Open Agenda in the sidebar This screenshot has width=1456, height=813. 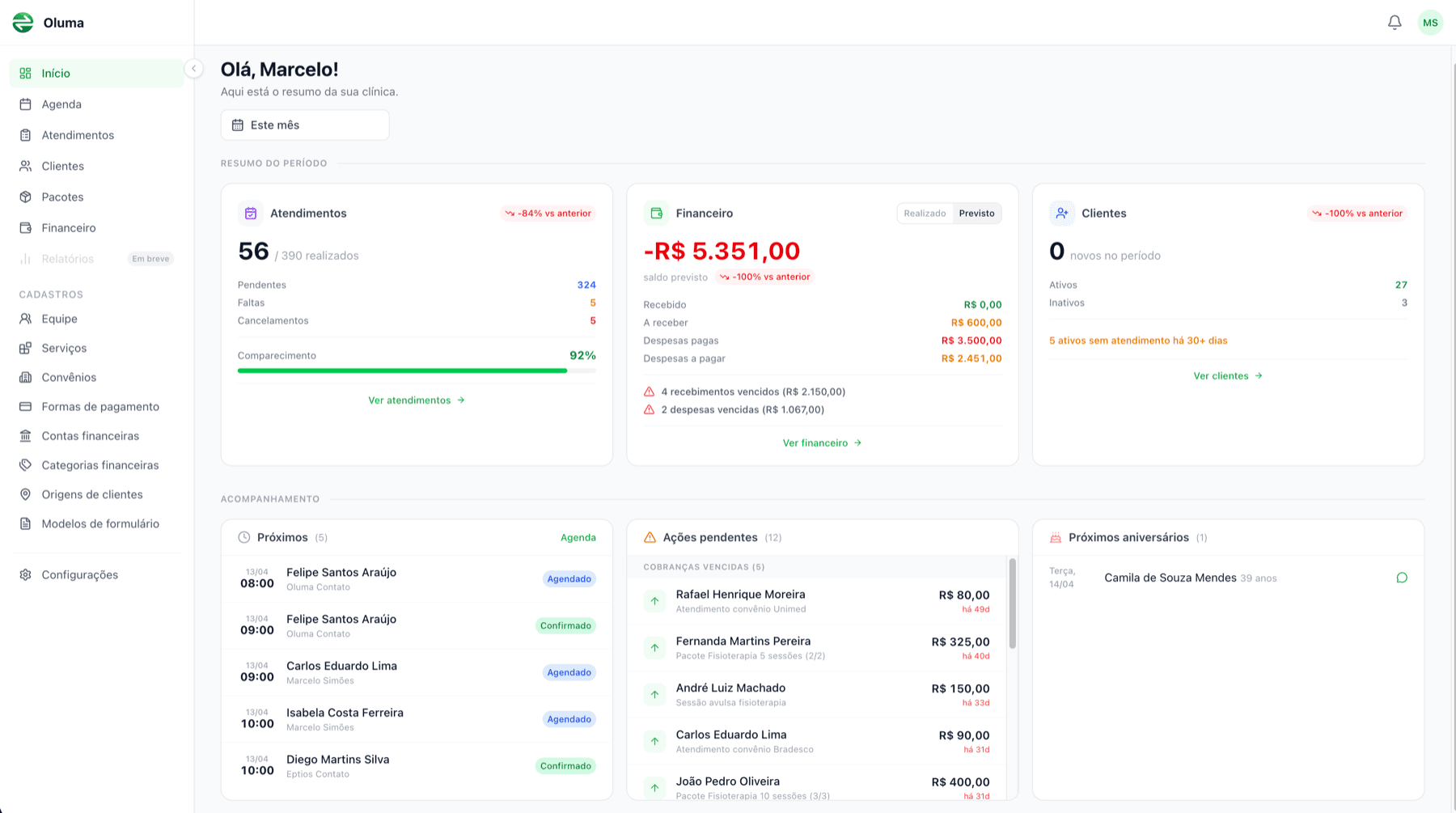[61, 104]
